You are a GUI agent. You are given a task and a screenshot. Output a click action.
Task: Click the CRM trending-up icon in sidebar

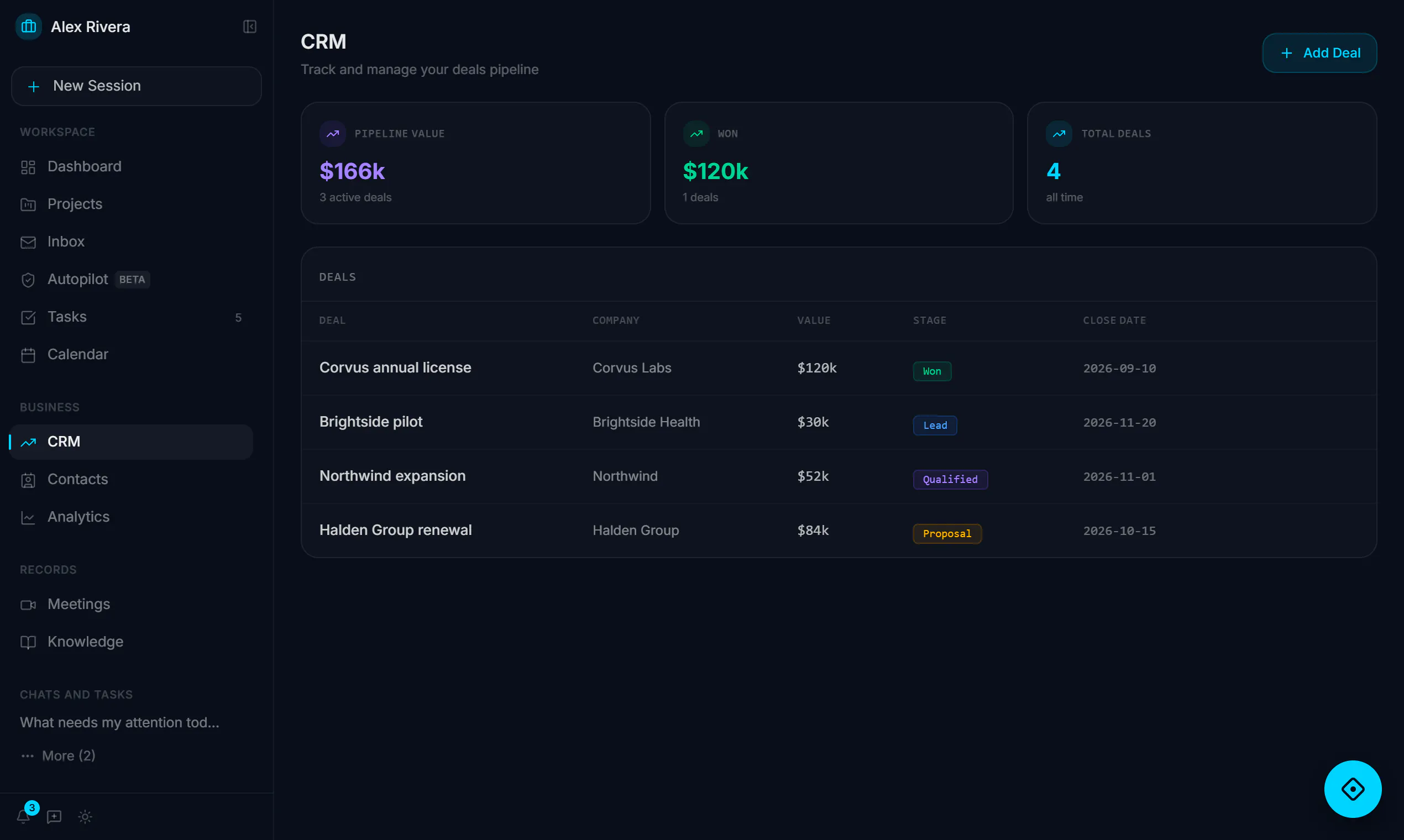click(x=28, y=442)
